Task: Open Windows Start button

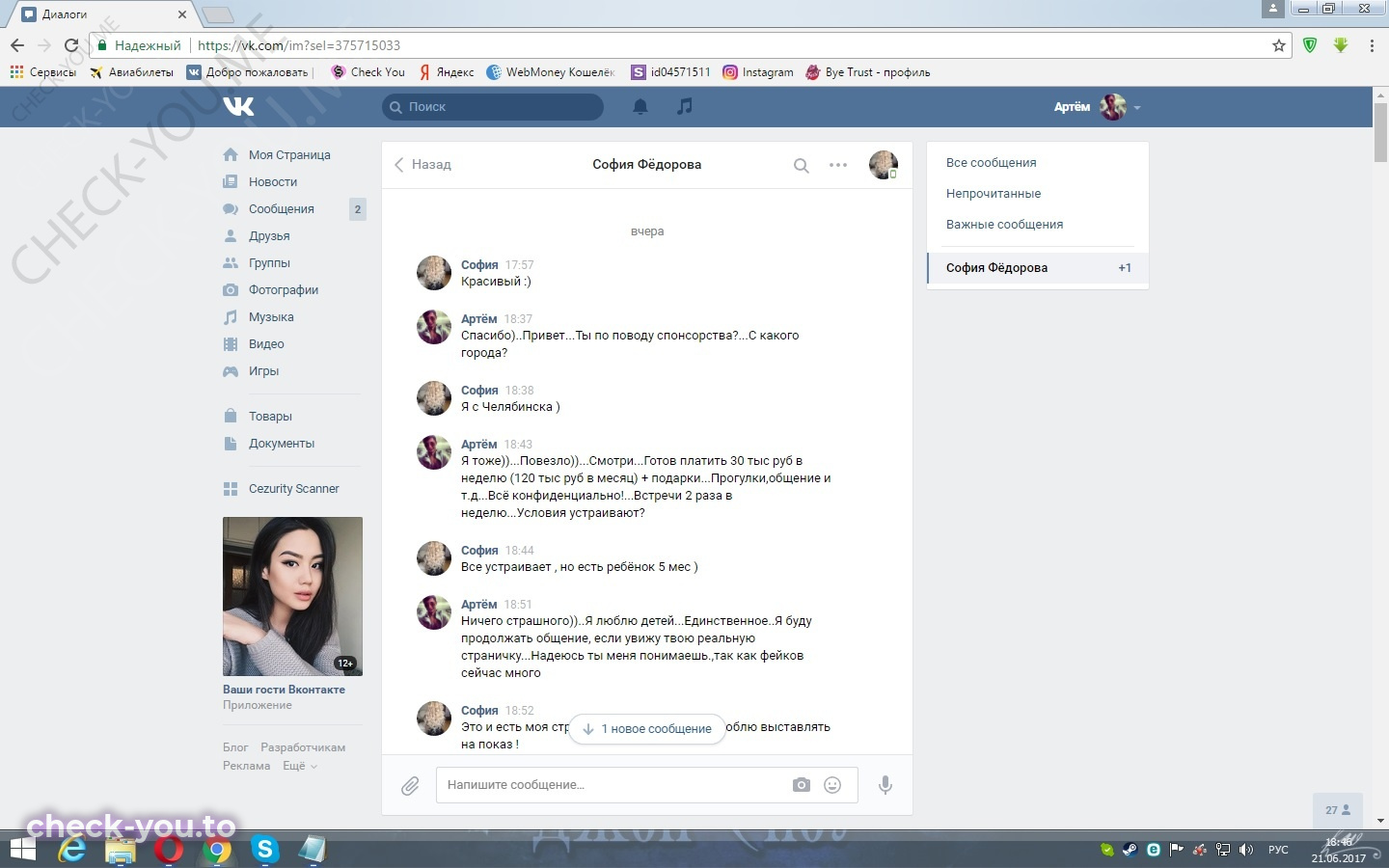Action: [22, 850]
